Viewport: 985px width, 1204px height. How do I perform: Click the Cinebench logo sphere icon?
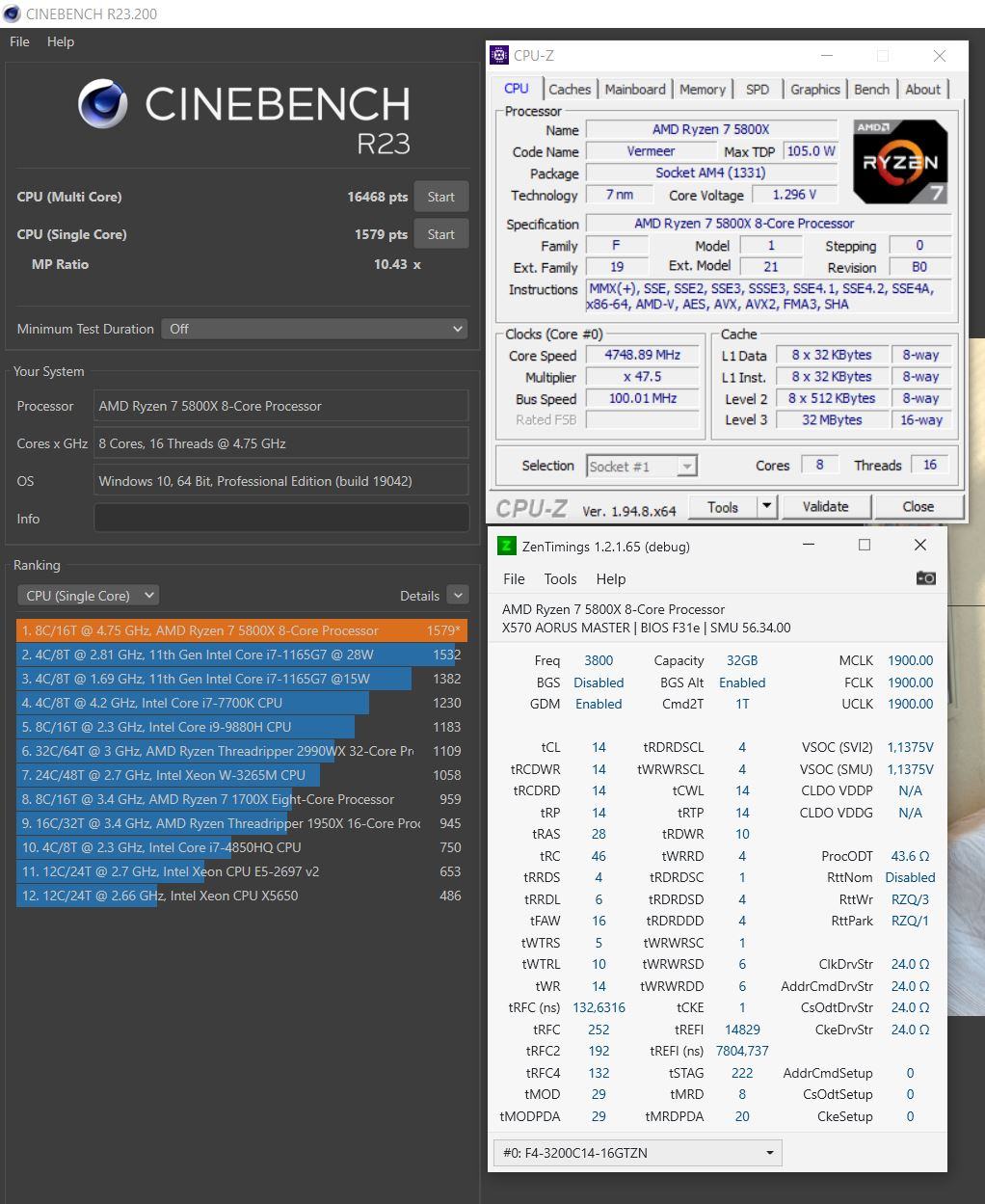click(x=103, y=103)
